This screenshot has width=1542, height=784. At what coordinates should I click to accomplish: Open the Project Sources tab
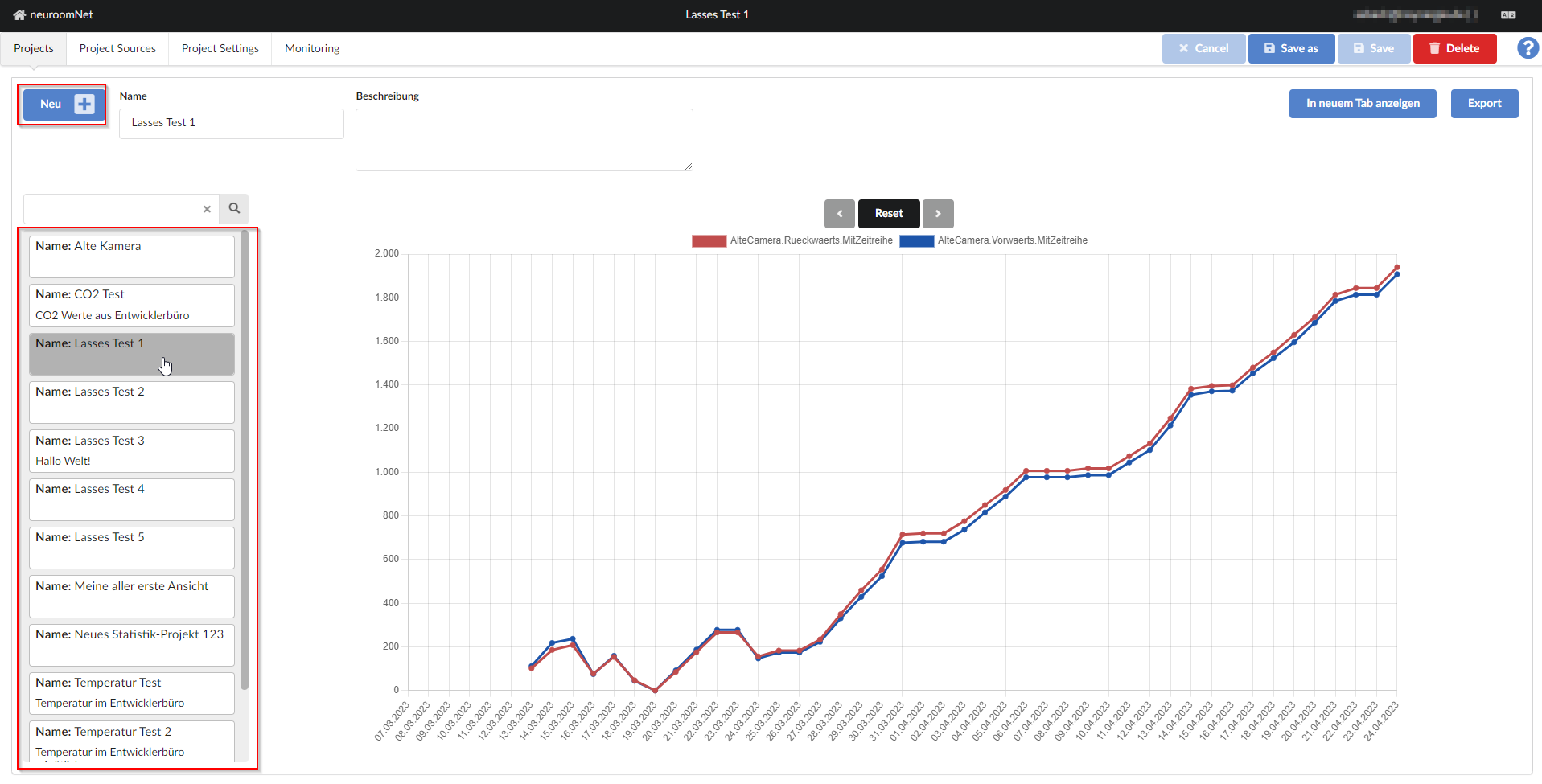tap(117, 49)
